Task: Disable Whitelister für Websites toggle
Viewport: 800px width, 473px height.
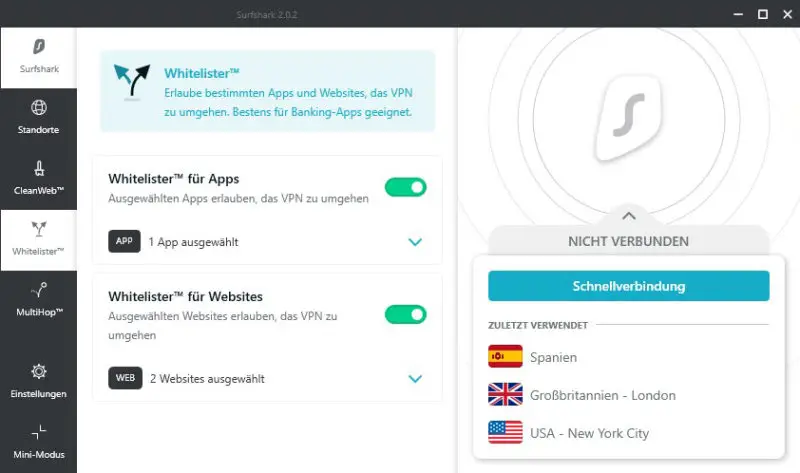Action: click(406, 315)
